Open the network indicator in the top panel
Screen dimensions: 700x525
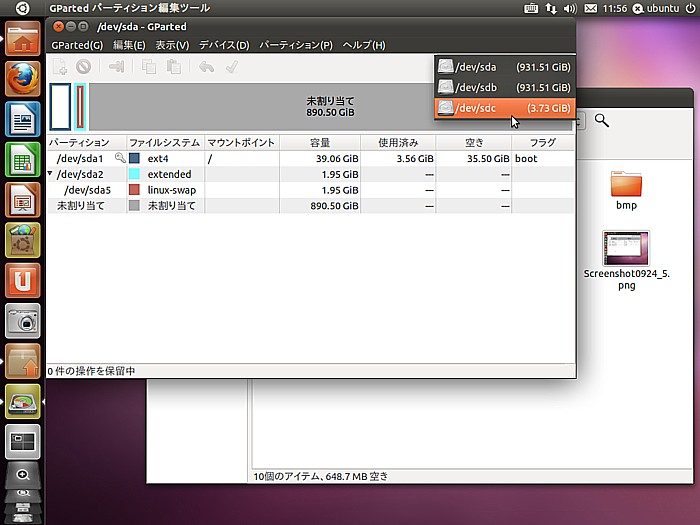[551, 8]
